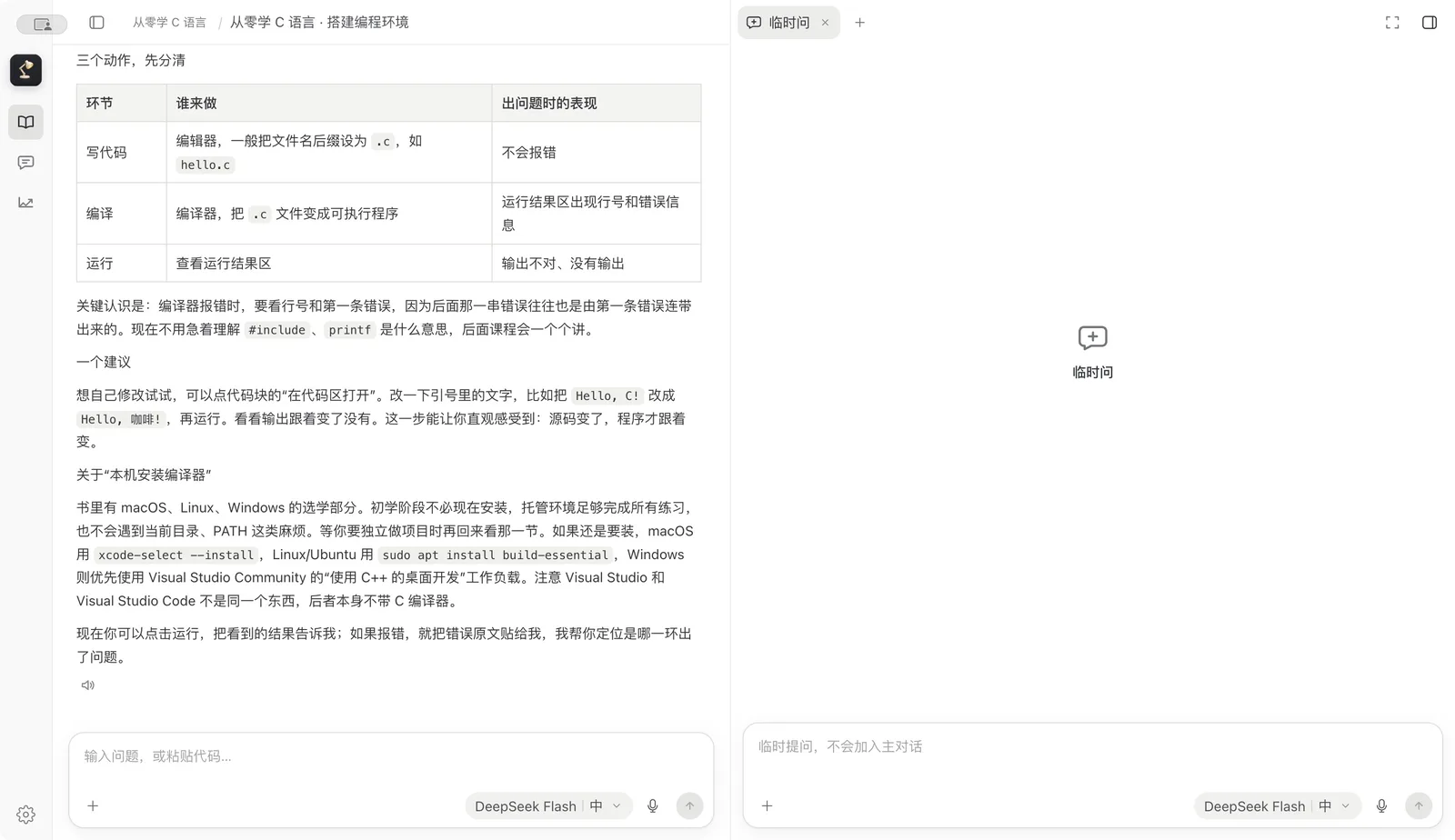This screenshot has width=1455, height=840.
Task: Focus the 临时提问 input field
Action: [1092, 747]
